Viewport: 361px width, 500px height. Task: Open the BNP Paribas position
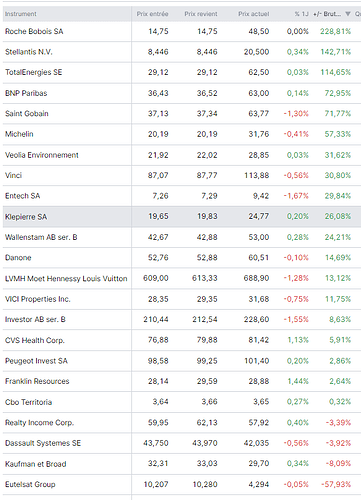(x=182, y=93)
